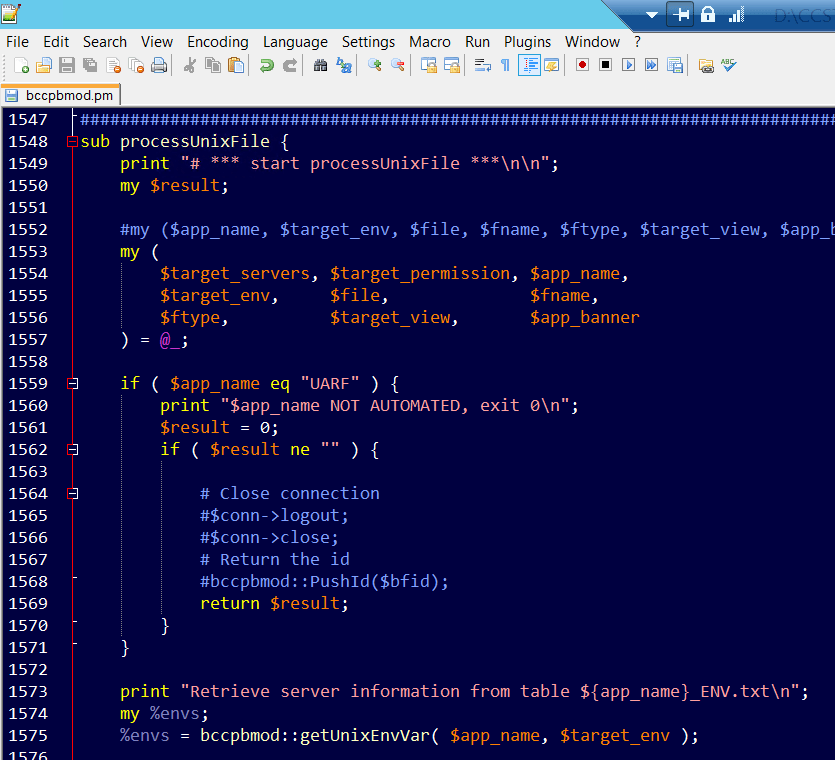Collapse the if app_name block fold
Image resolution: width=835 pixels, height=760 pixels.
71,383
